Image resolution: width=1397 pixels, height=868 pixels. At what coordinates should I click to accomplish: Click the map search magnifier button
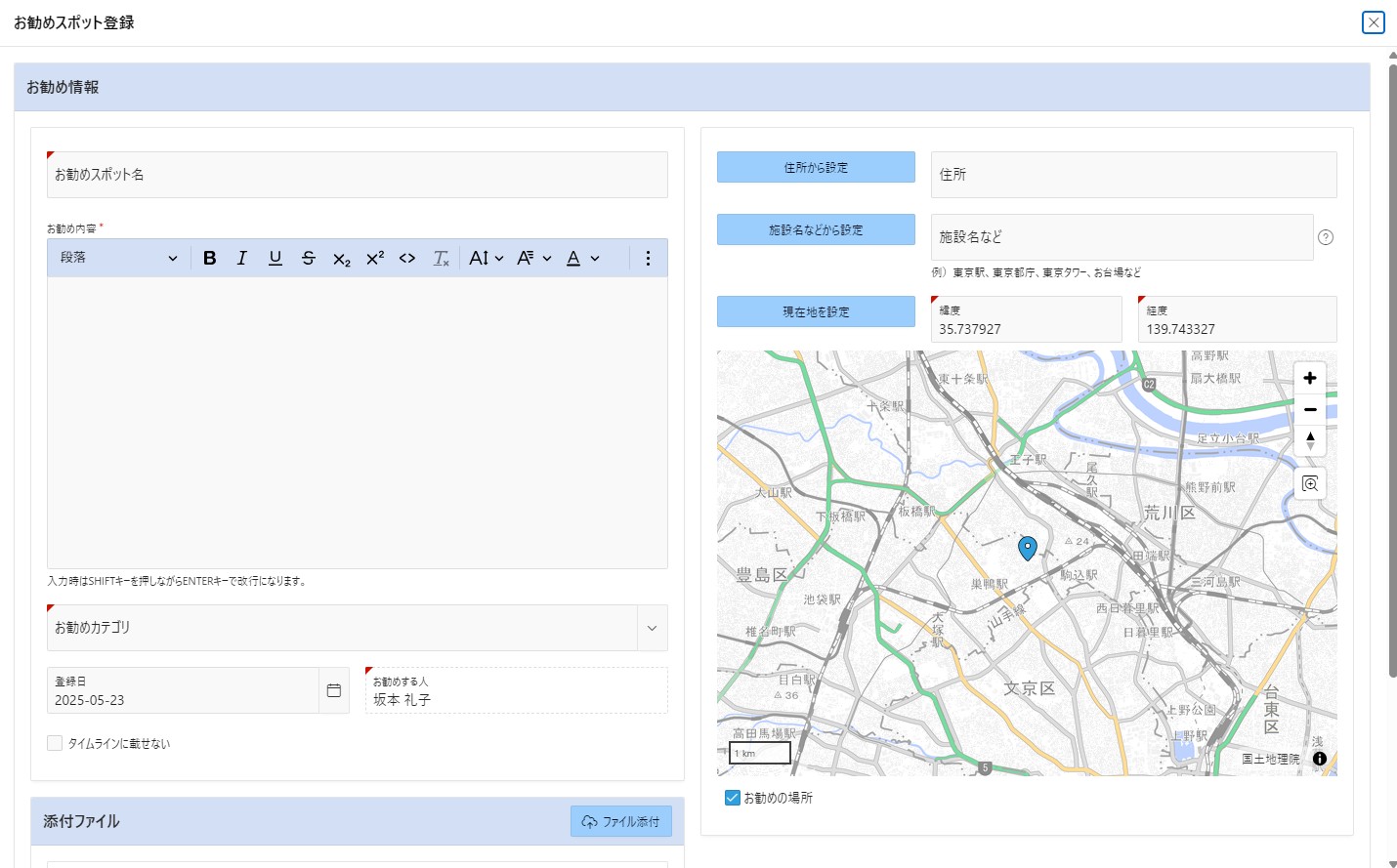[x=1310, y=484]
